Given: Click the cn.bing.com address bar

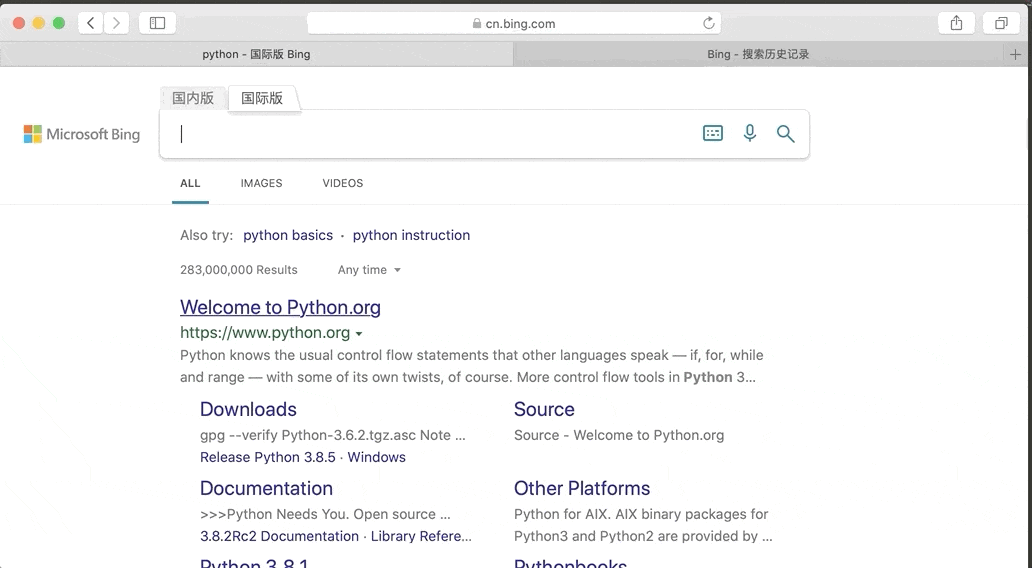Looking at the screenshot, I should coord(514,23).
